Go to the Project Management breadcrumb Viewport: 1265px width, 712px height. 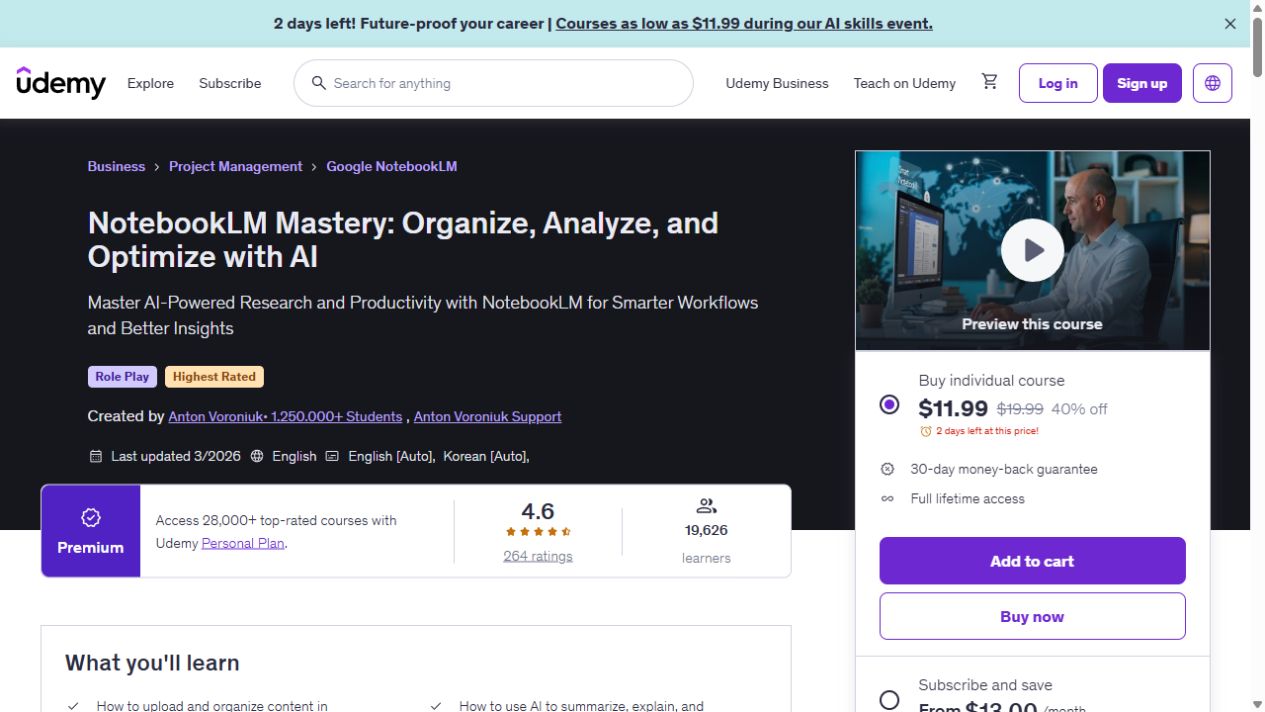(235, 166)
